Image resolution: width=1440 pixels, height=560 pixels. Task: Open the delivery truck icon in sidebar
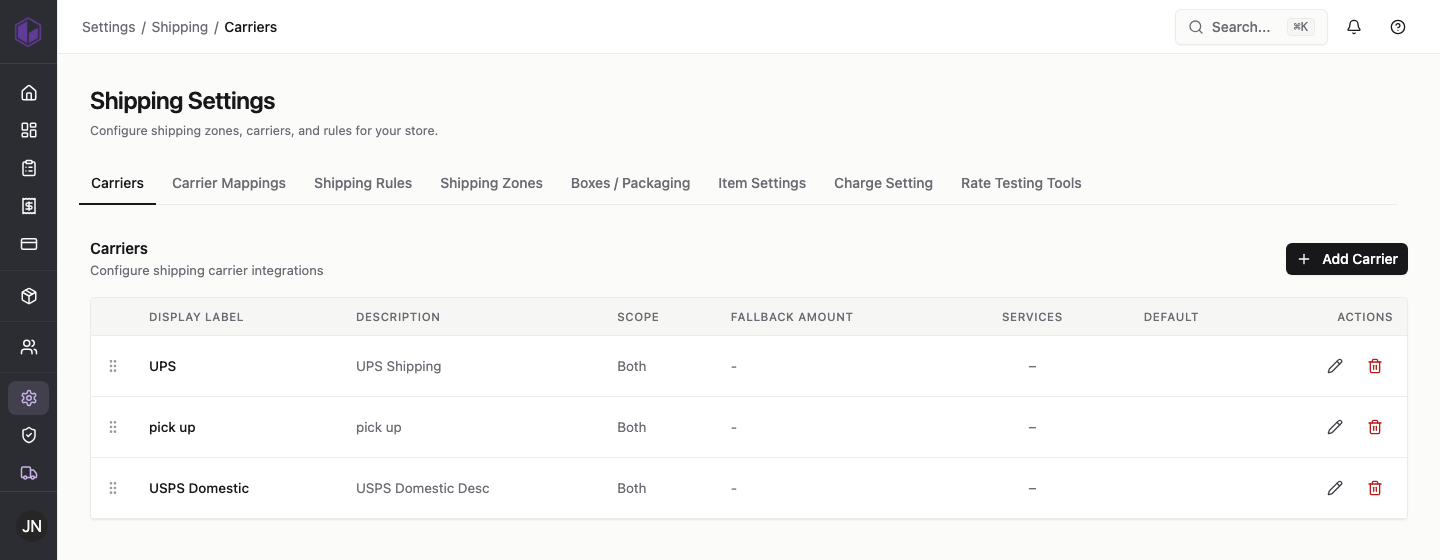coord(29,473)
